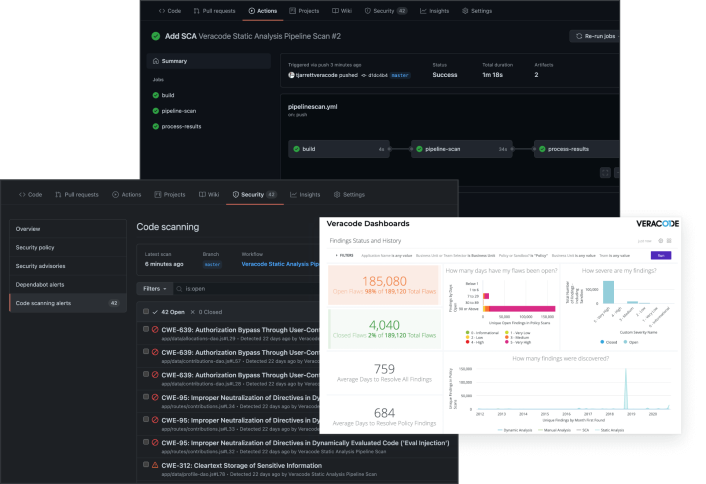Expand FILTERS in Veracode dashboard

(x=344, y=255)
